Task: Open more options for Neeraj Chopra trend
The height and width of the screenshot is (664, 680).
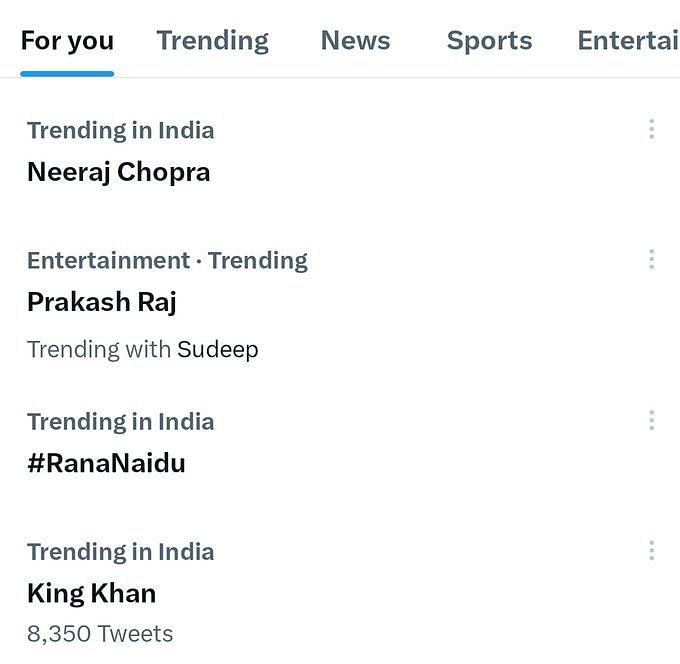Action: (x=651, y=129)
